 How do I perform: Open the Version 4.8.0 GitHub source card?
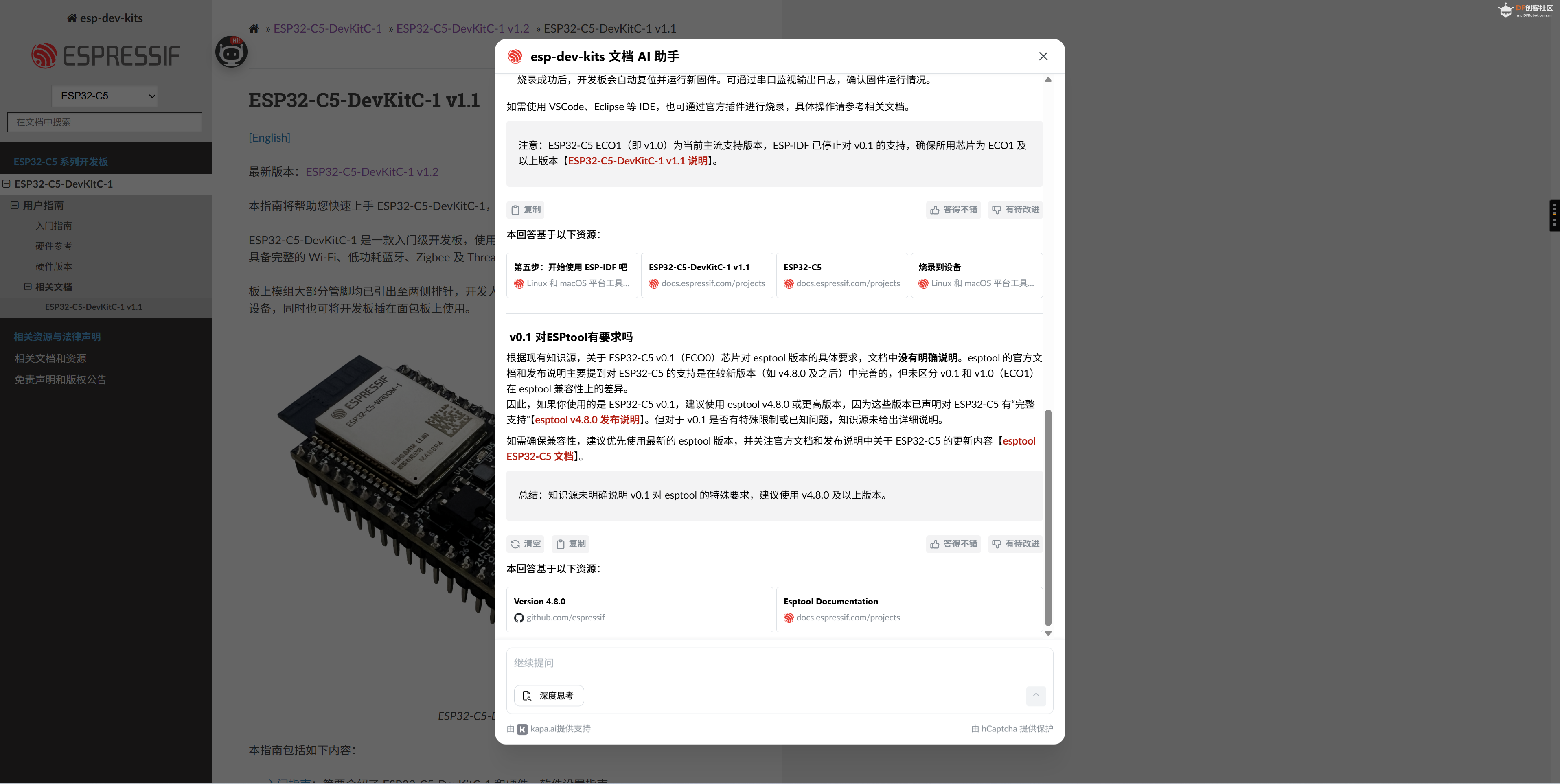(x=639, y=609)
